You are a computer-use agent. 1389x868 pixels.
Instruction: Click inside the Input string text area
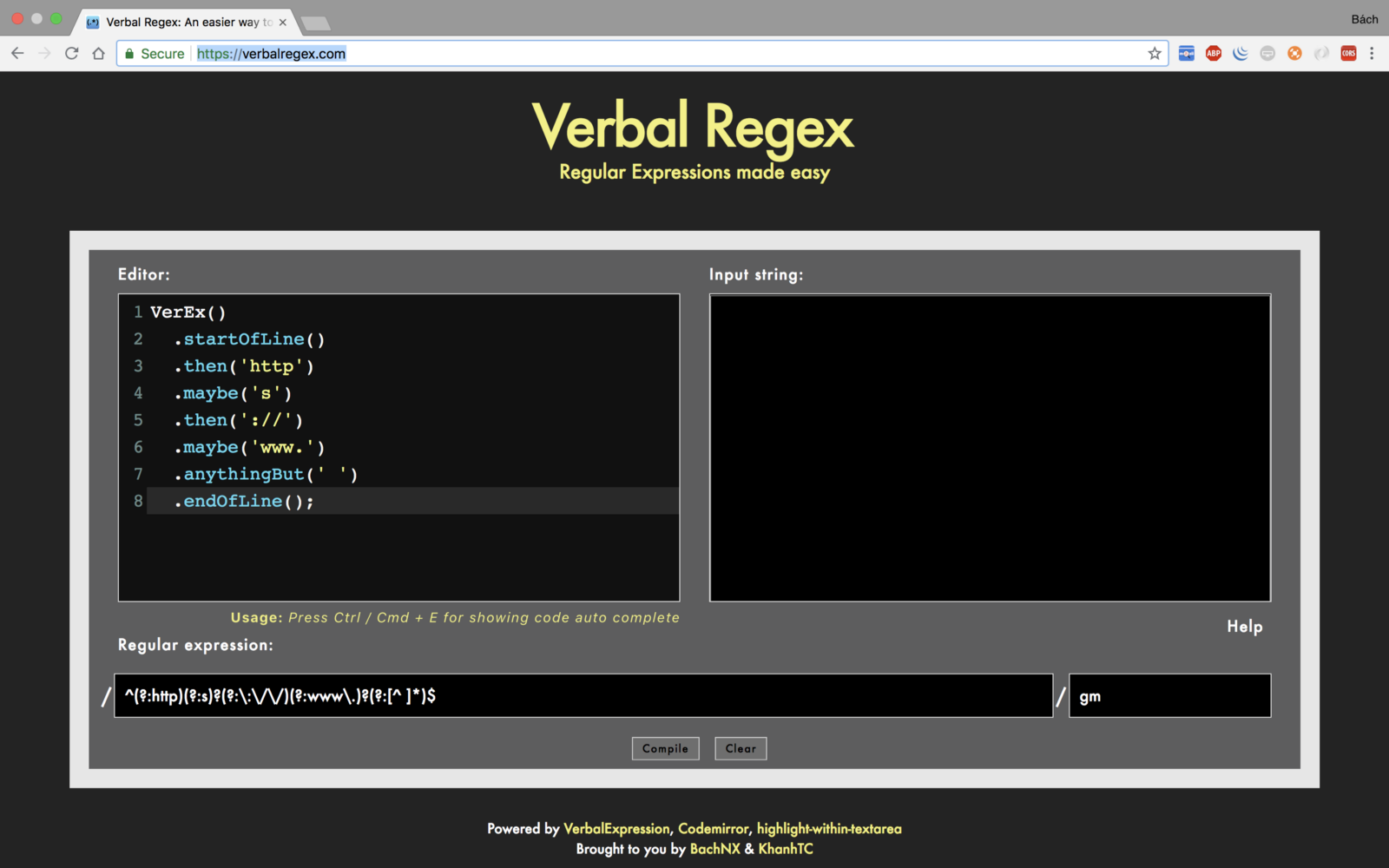pos(990,448)
